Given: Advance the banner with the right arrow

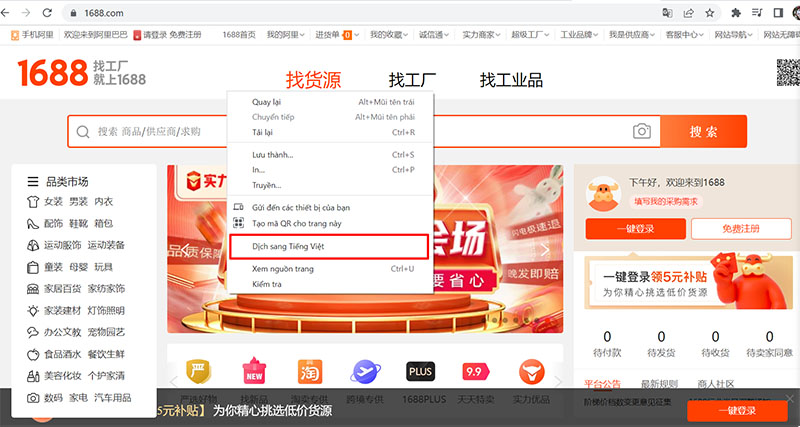Looking at the screenshot, I should [545, 250].
